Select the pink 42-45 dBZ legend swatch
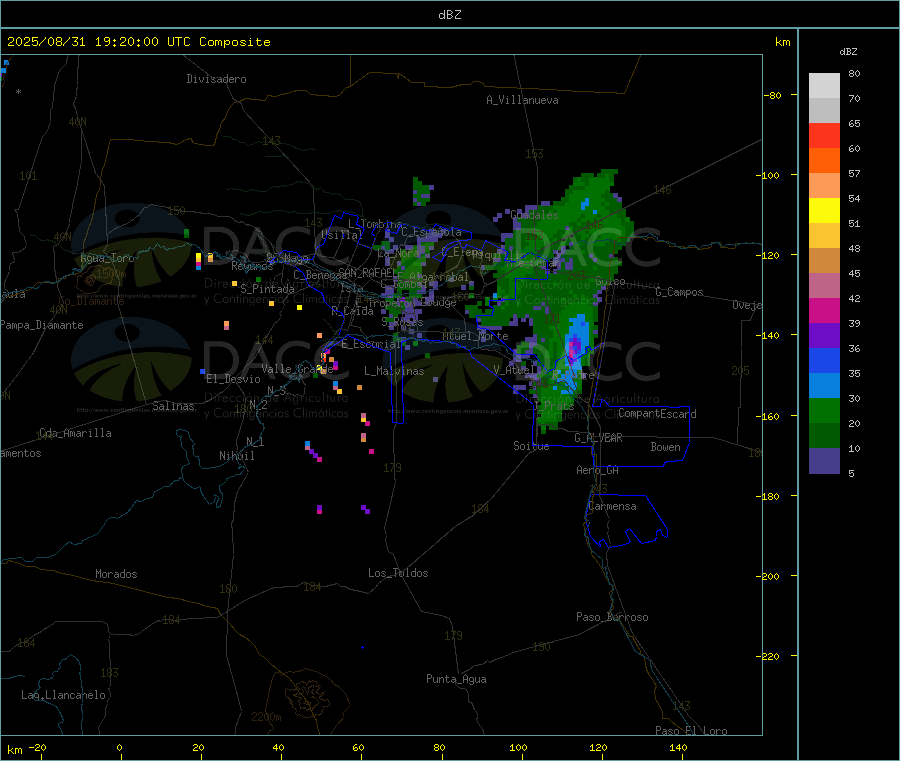The height and width of the screenshot is (761, 900). pyautogui.click(x=824, y=286)
